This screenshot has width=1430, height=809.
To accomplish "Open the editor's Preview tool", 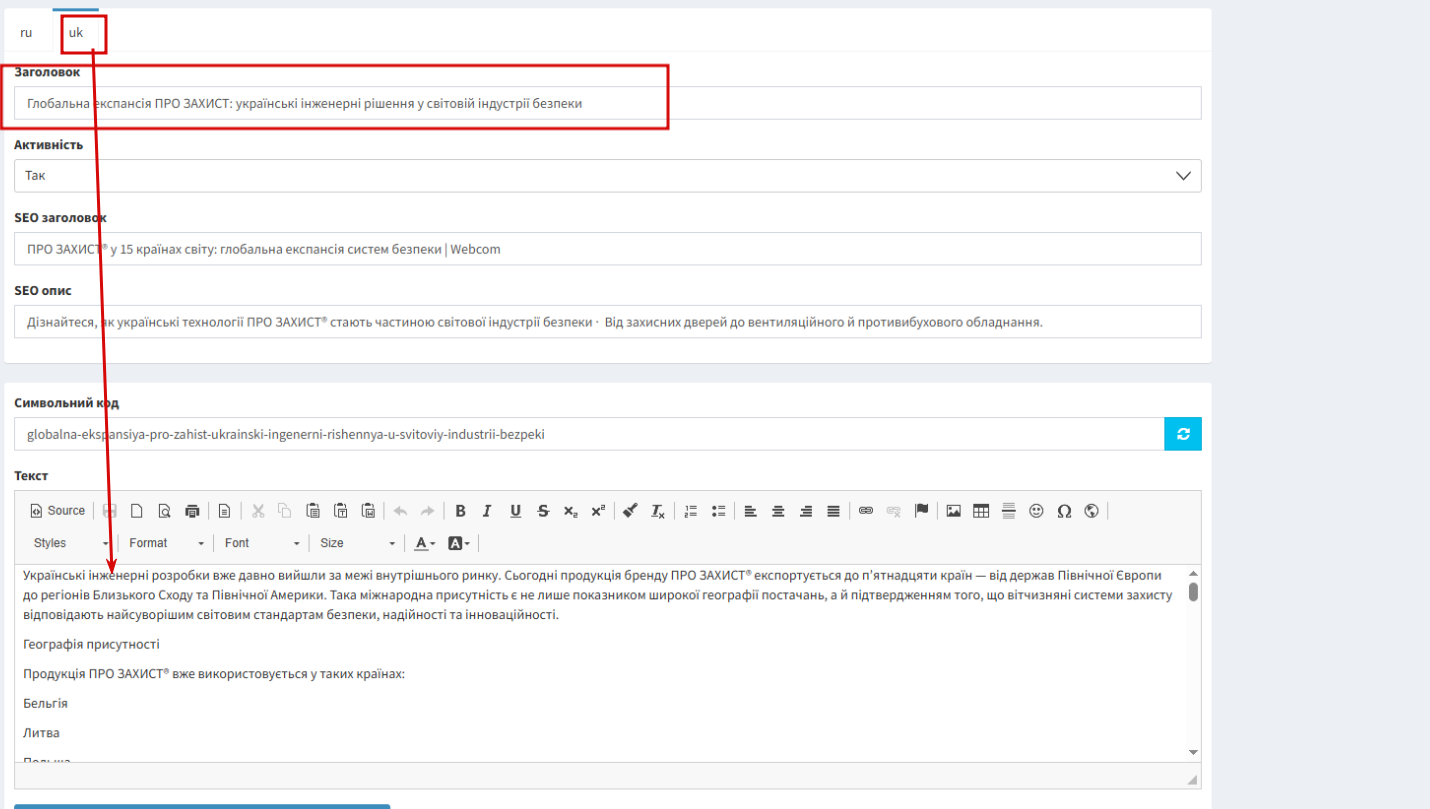I will tap(164, 511).
